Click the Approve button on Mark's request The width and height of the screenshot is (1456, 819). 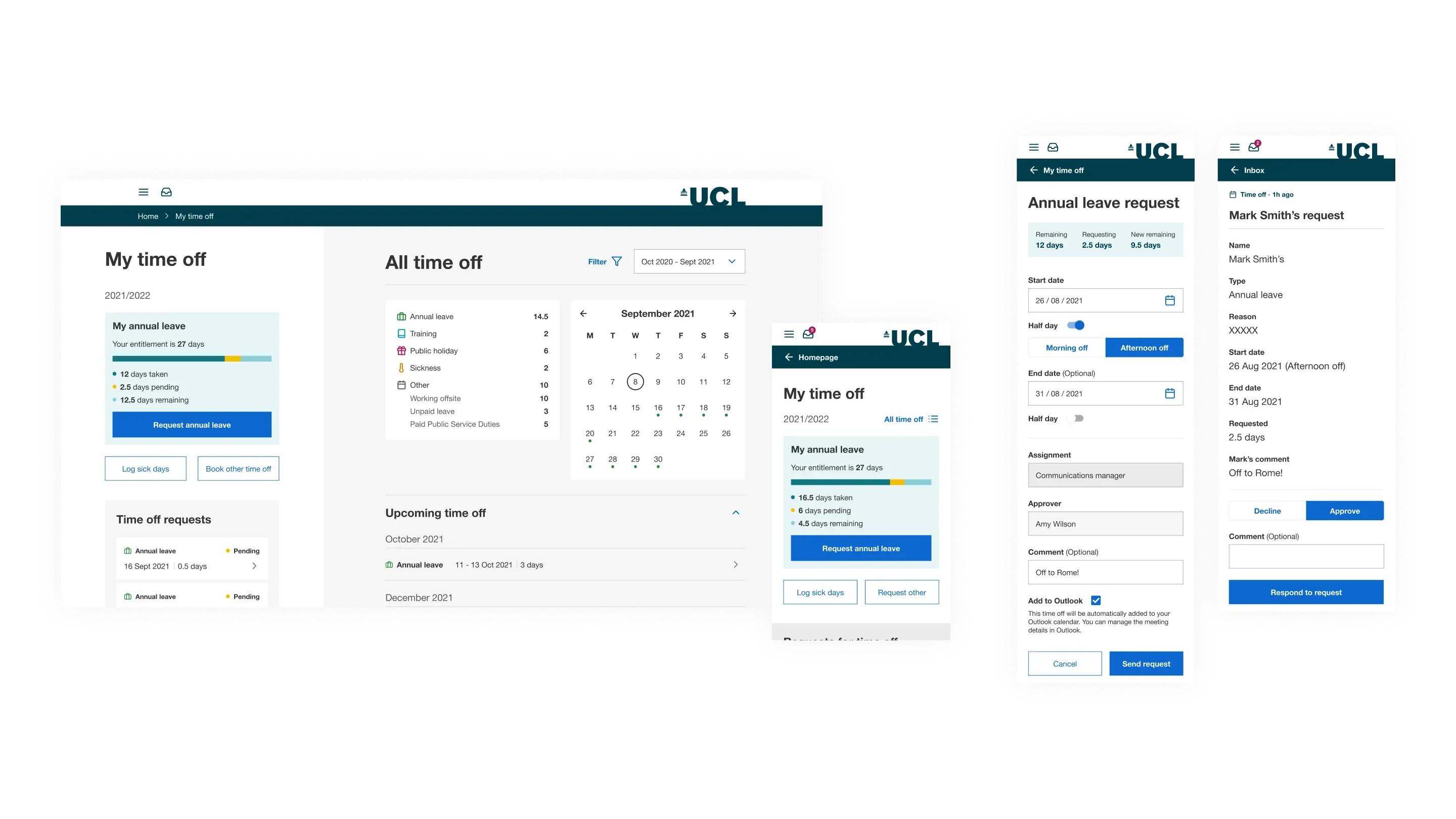pos(1345,510)
